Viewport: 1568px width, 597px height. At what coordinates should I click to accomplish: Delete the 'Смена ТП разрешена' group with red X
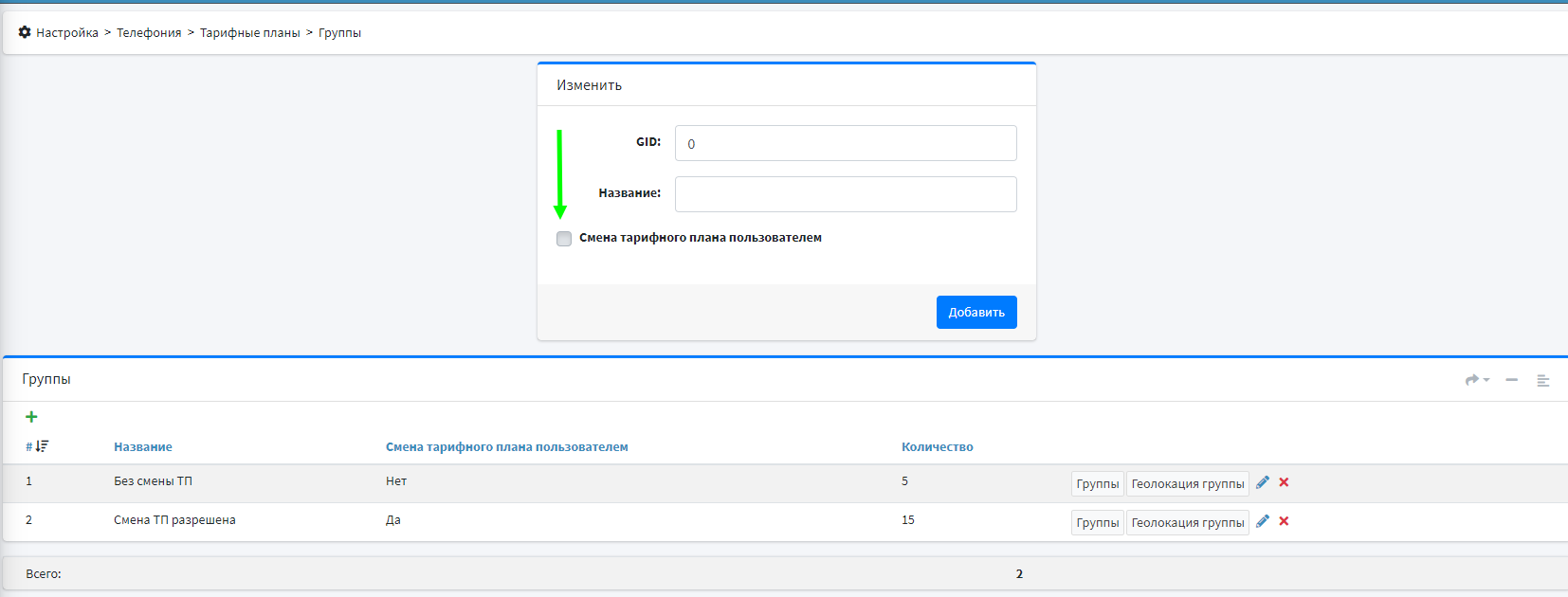point(1284,521)
